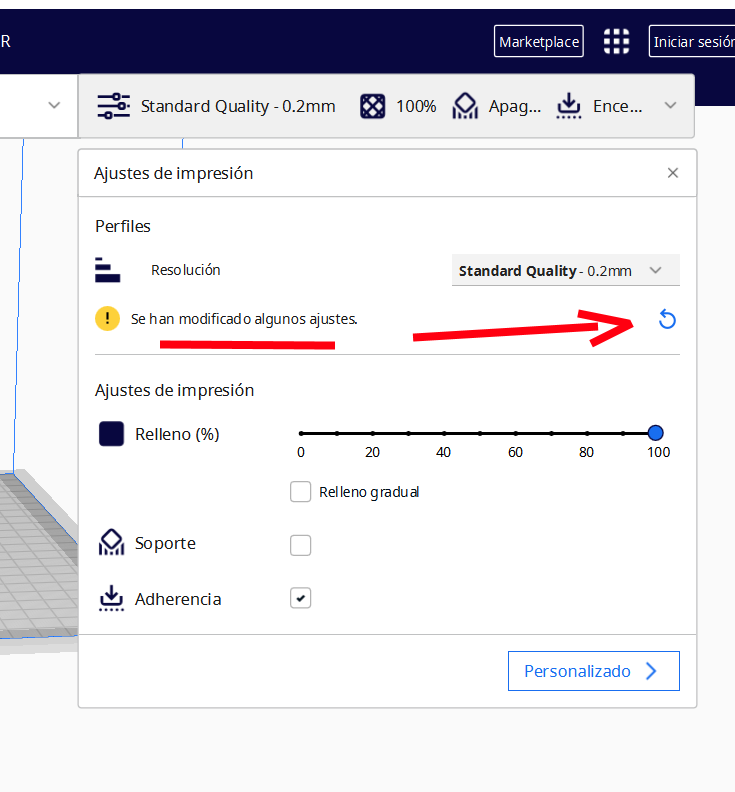This screenshot has height=792, width=735.
Task: Click the print settings sliders icon in top bar
Action: click(114, 106)
